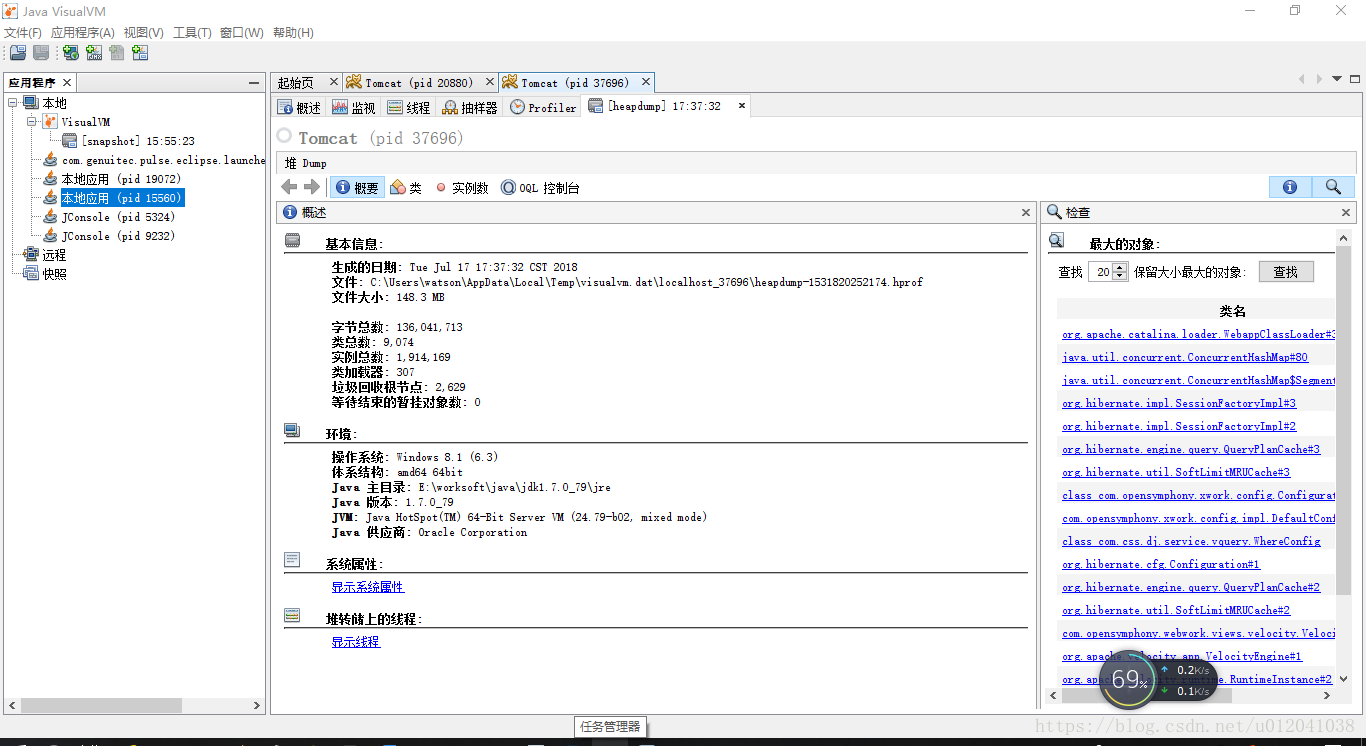This screenshot has width=1366, height=746.
Task: Open org.apache.catalina.loader.WebappClassLoader link
Action: pyautogui.click(x=1199, y=334)
